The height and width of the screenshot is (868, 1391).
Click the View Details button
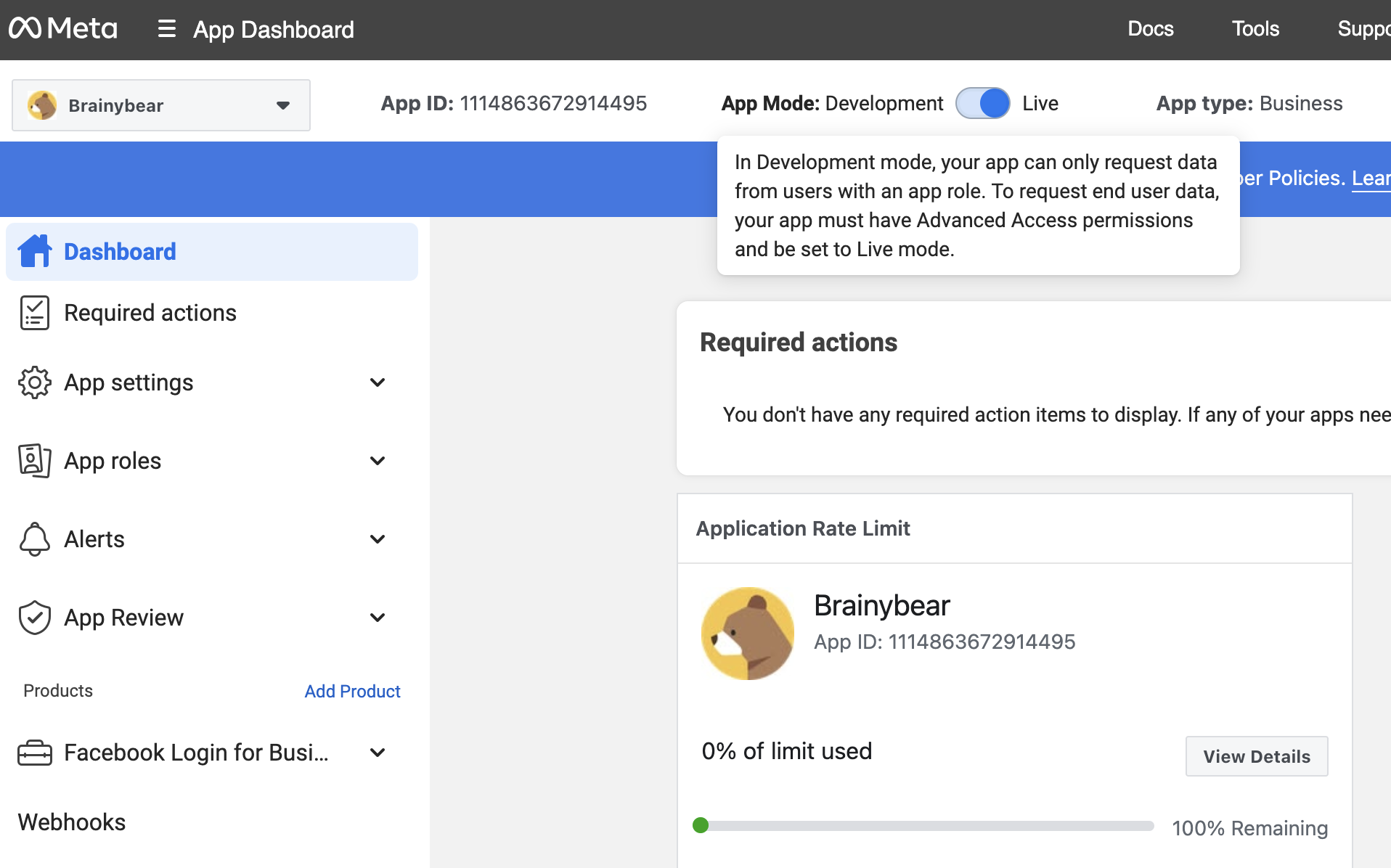tap(1257, 756)
